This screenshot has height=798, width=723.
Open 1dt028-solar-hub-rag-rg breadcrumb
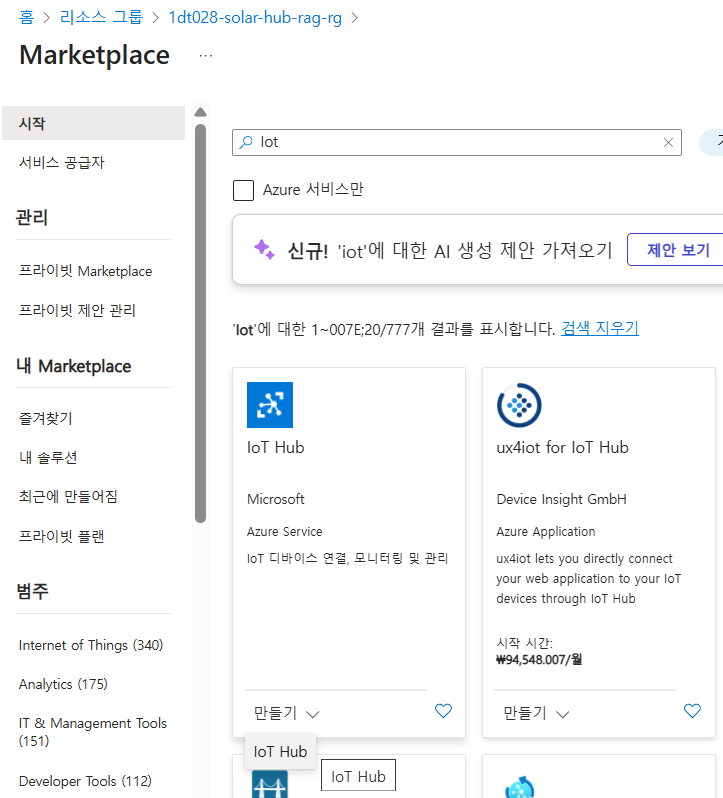(x=255, y=17)
